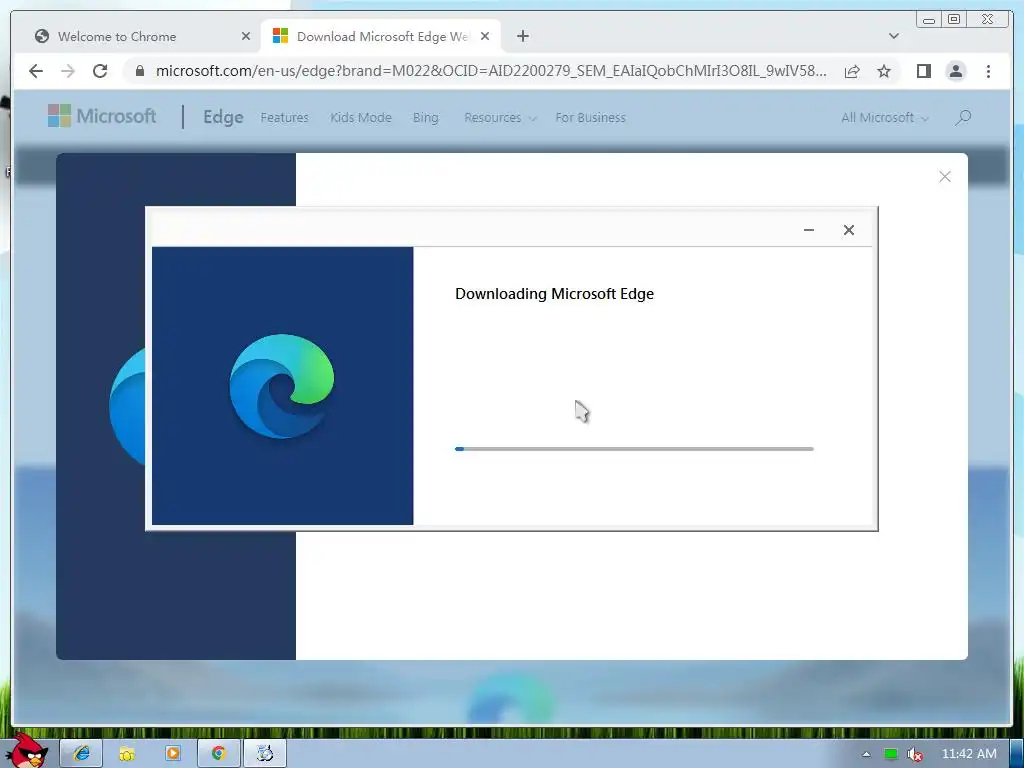Open the Edge home link
The image size is (1024, 768).
coord(223,117)
